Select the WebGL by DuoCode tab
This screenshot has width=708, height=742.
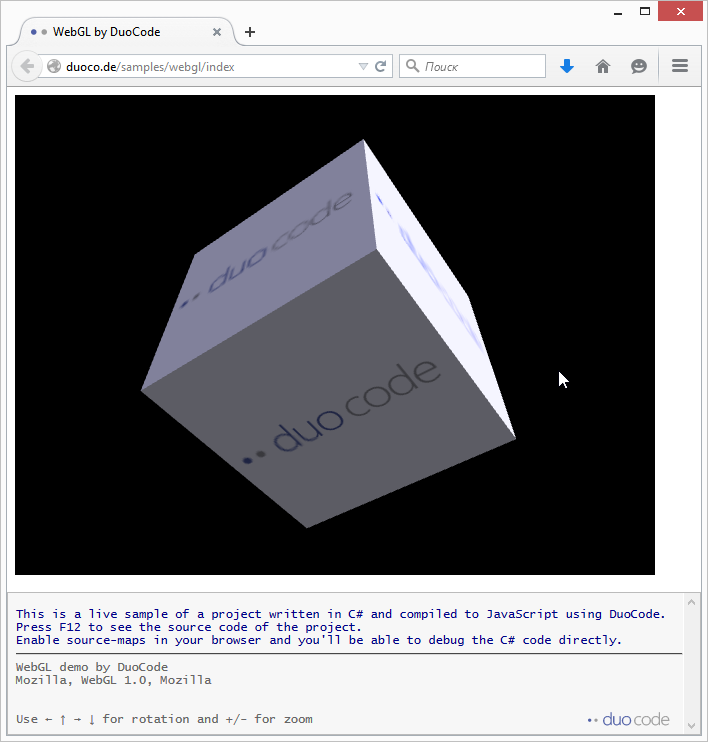pyautogui.click(x=125, y=32)
